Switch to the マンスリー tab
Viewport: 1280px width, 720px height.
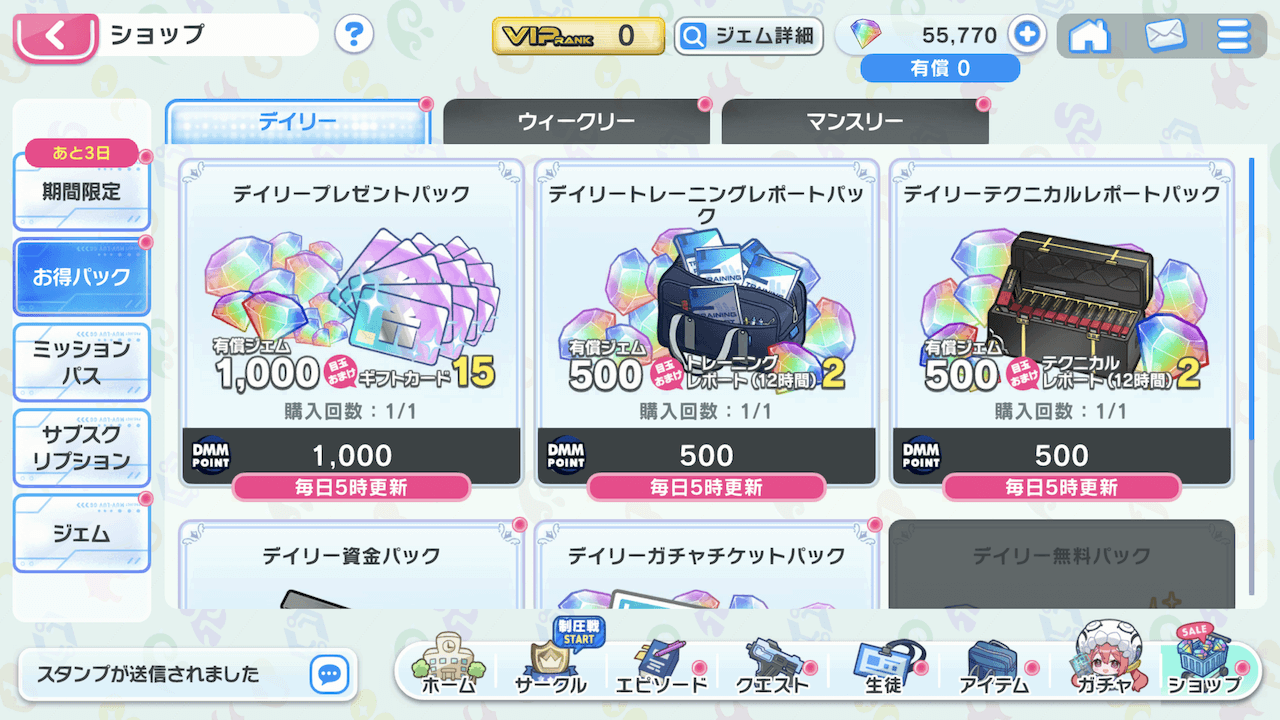point(855,122)
